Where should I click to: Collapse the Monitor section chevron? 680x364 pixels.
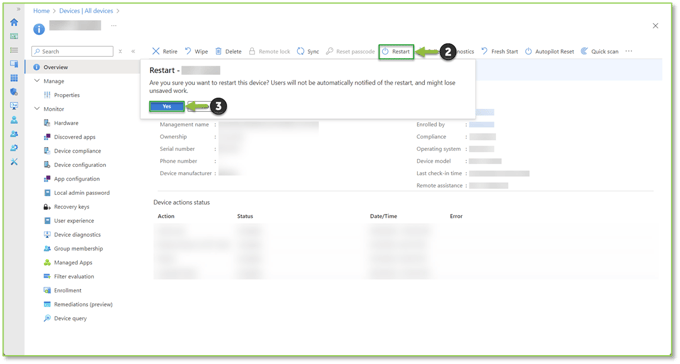pos(37,109)
